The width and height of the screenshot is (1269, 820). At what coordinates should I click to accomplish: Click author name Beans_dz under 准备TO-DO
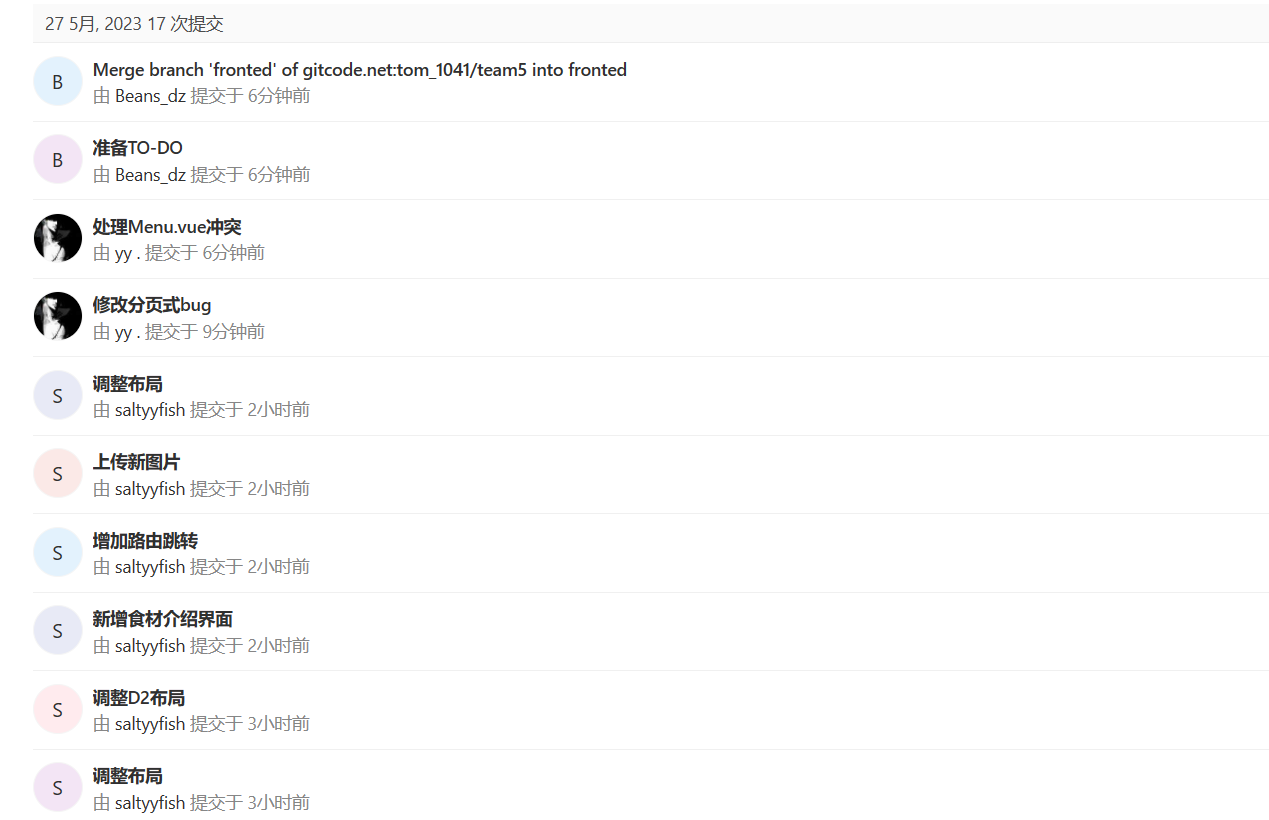click(150, 175)
